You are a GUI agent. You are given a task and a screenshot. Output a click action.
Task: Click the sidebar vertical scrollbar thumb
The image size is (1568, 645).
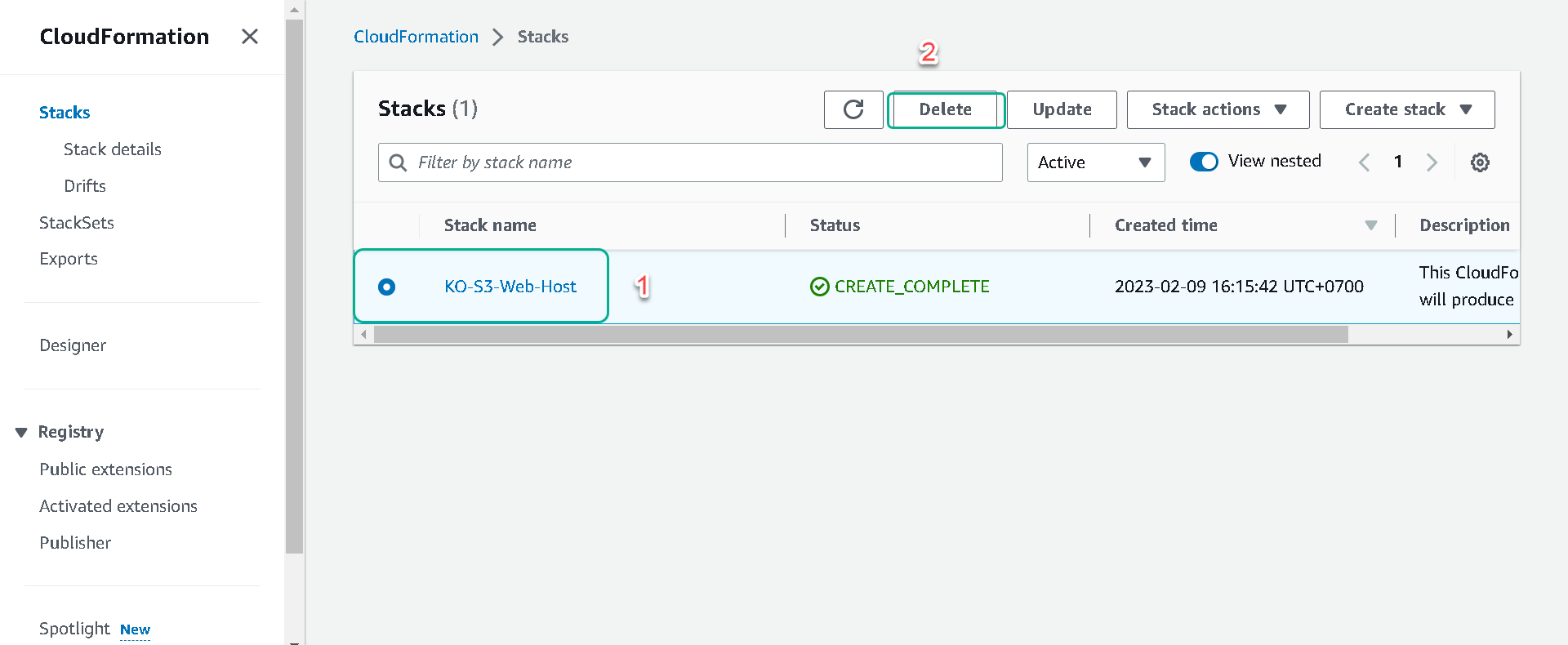[x=294, y=286]
